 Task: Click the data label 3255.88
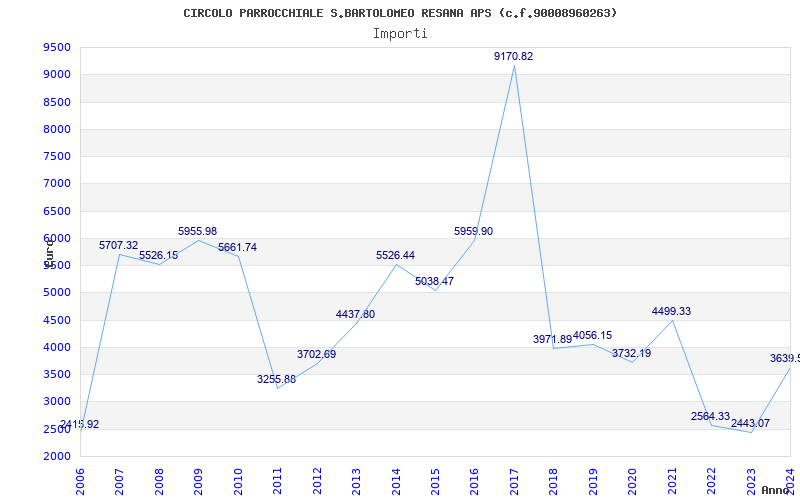pos(277,380)
